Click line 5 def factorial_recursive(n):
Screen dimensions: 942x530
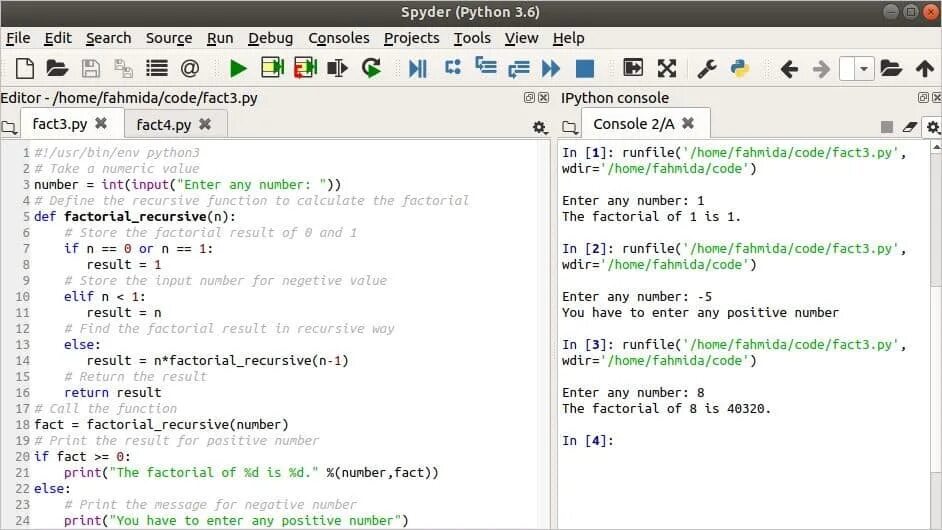135,216
